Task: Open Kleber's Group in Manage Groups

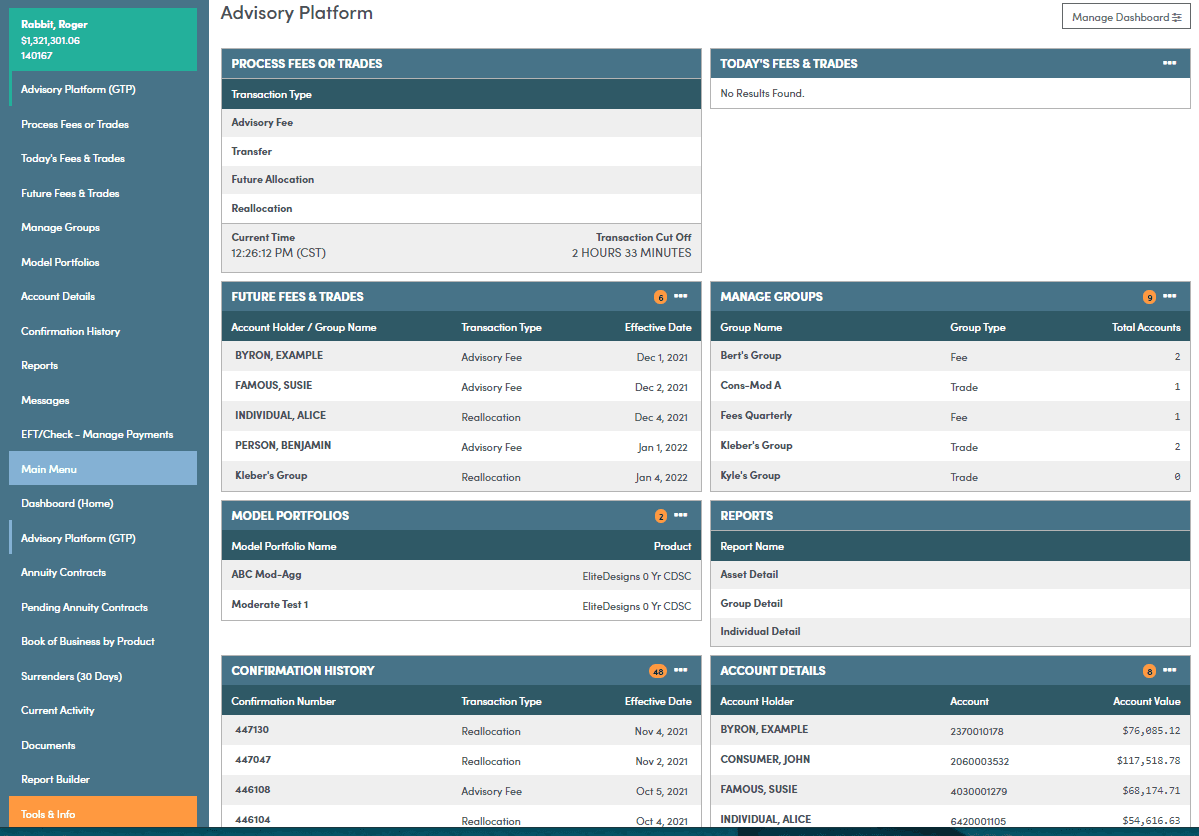Action: (x=950, y=446)
